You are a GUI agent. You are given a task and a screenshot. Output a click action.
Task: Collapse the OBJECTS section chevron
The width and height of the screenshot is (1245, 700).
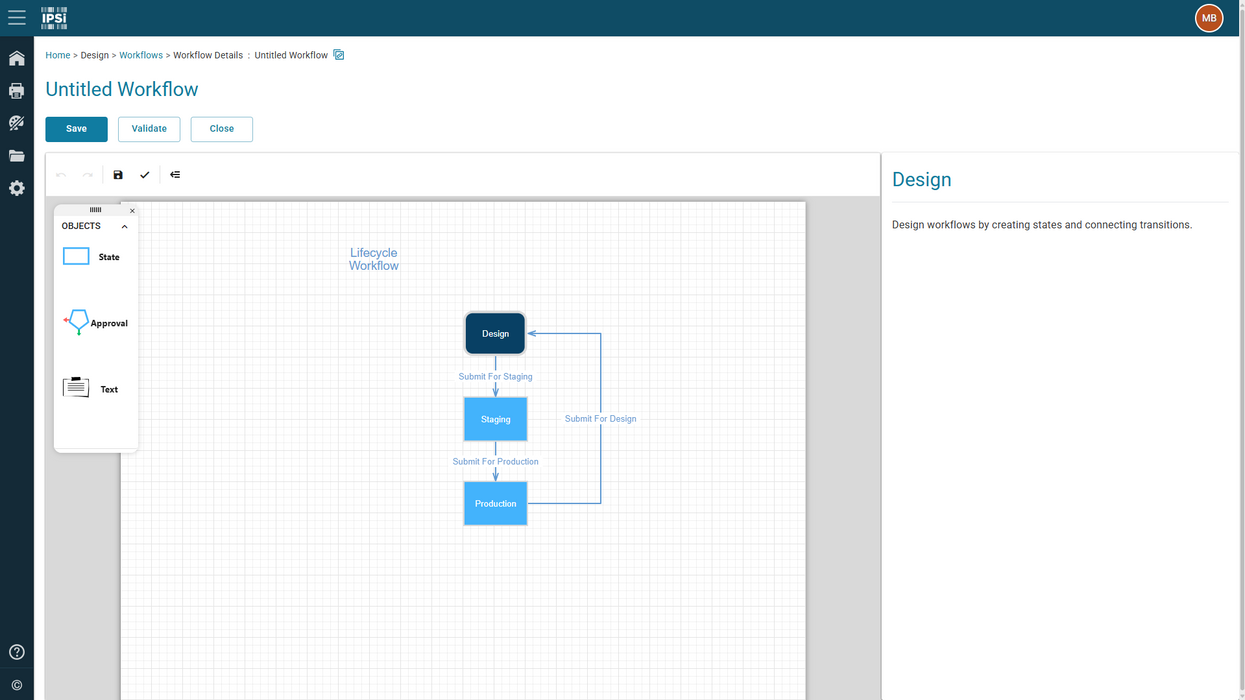click(125, 227)
